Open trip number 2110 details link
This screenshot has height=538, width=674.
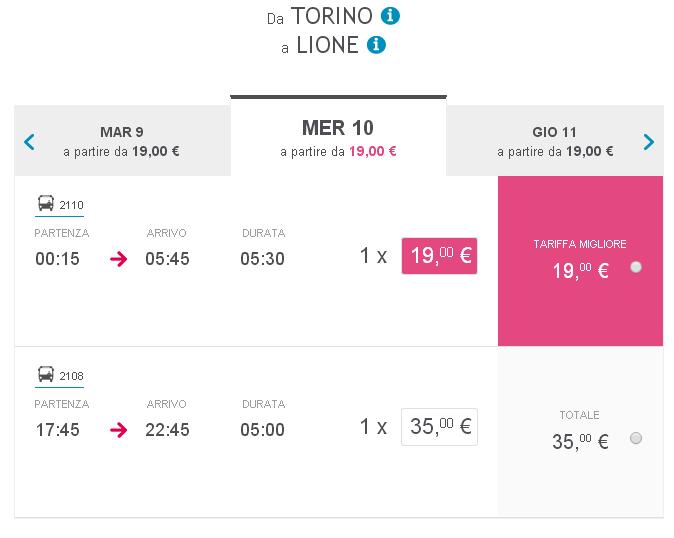[x=71, y=205]
